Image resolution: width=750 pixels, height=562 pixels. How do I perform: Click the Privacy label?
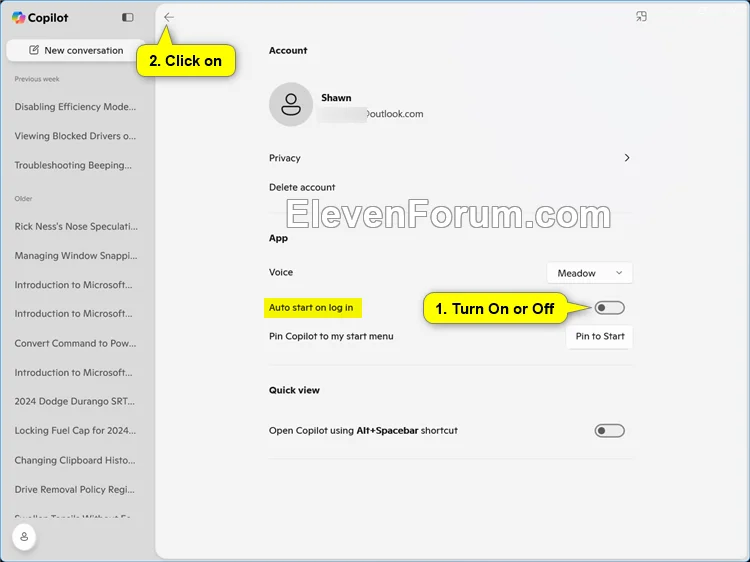pos(285,158)
